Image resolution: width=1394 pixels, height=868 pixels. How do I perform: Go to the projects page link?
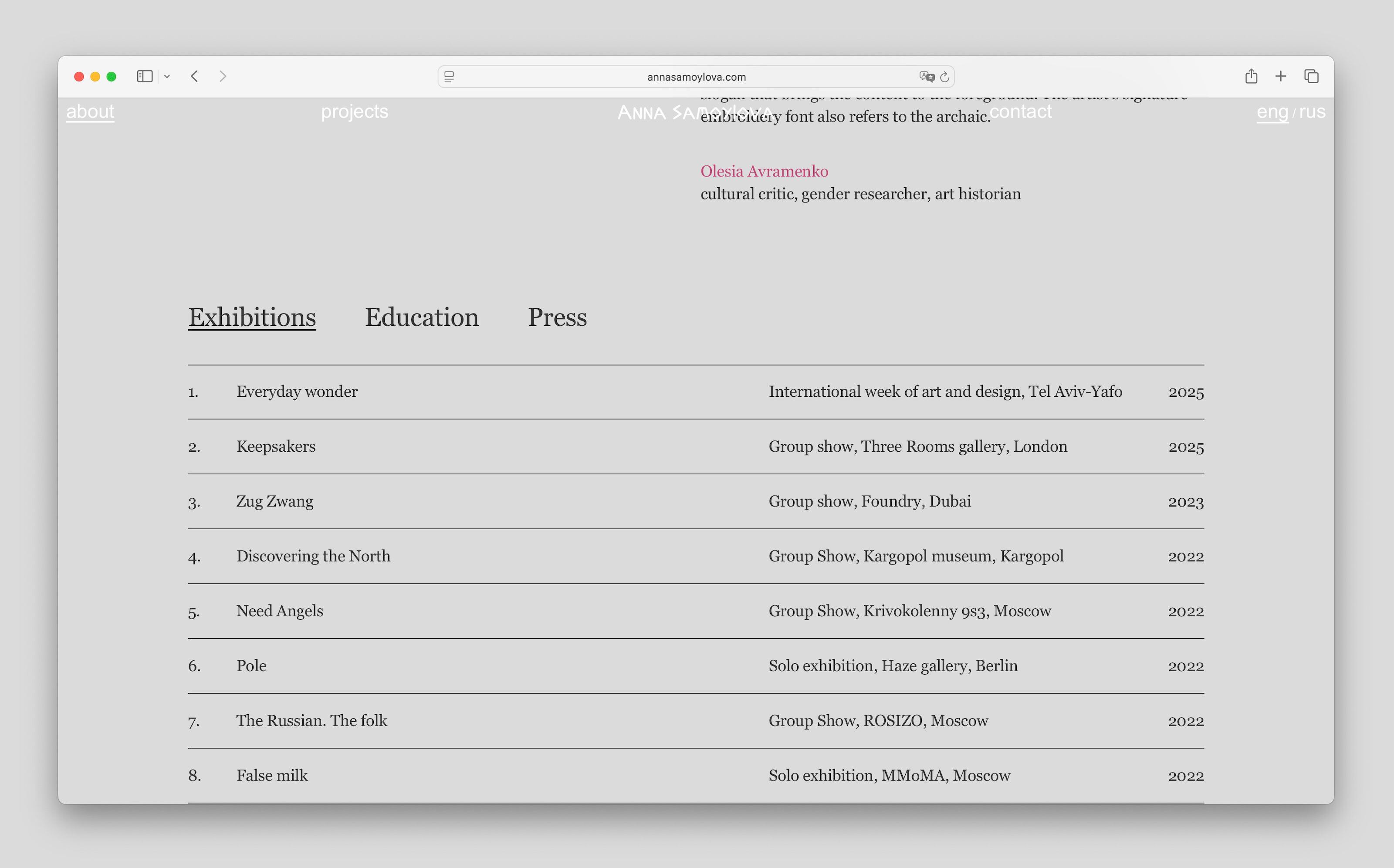354,111
